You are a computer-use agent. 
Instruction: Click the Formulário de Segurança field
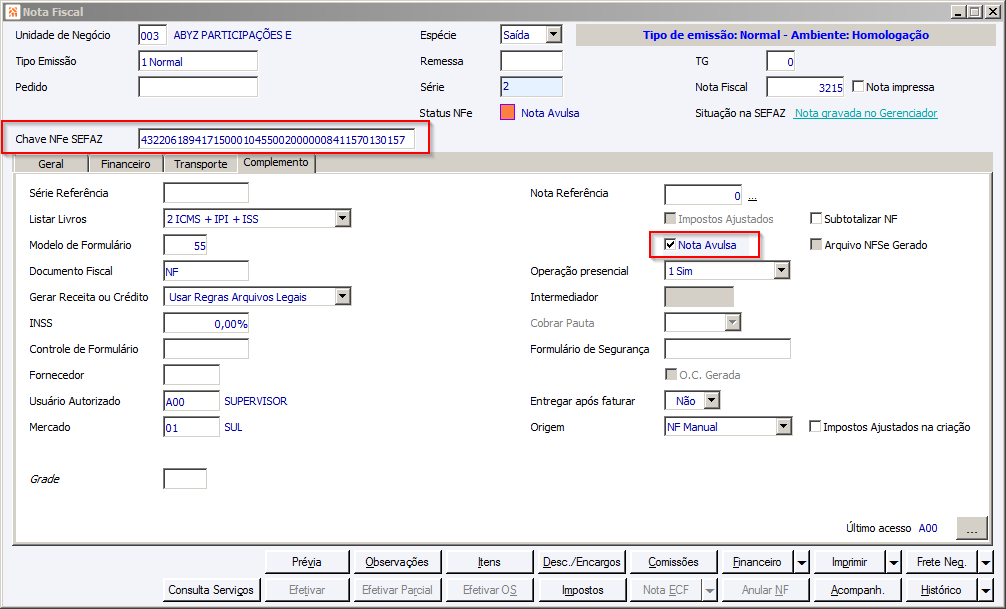pyautogui.click(x=728, y=349)
